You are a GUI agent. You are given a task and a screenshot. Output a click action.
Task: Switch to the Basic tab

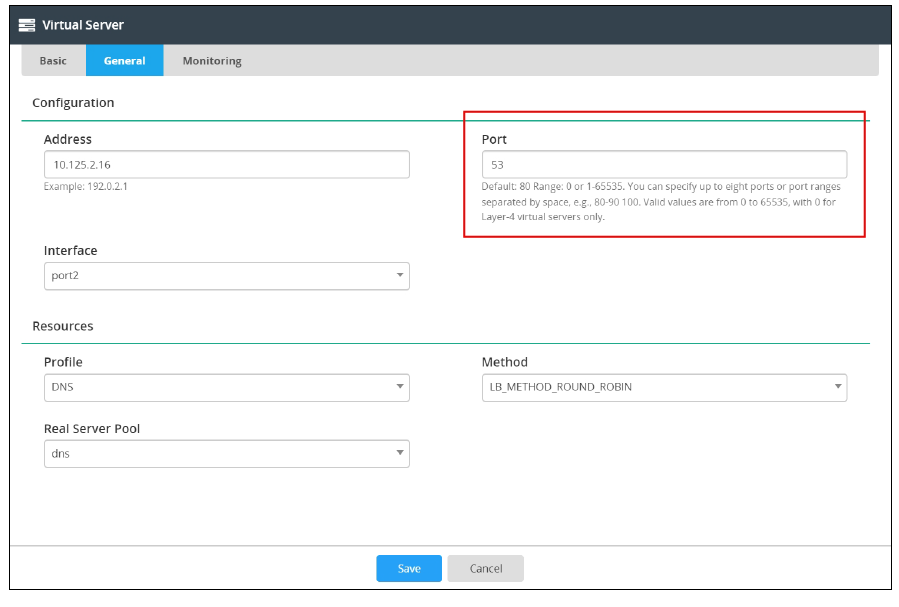click(x=53, y=61)
